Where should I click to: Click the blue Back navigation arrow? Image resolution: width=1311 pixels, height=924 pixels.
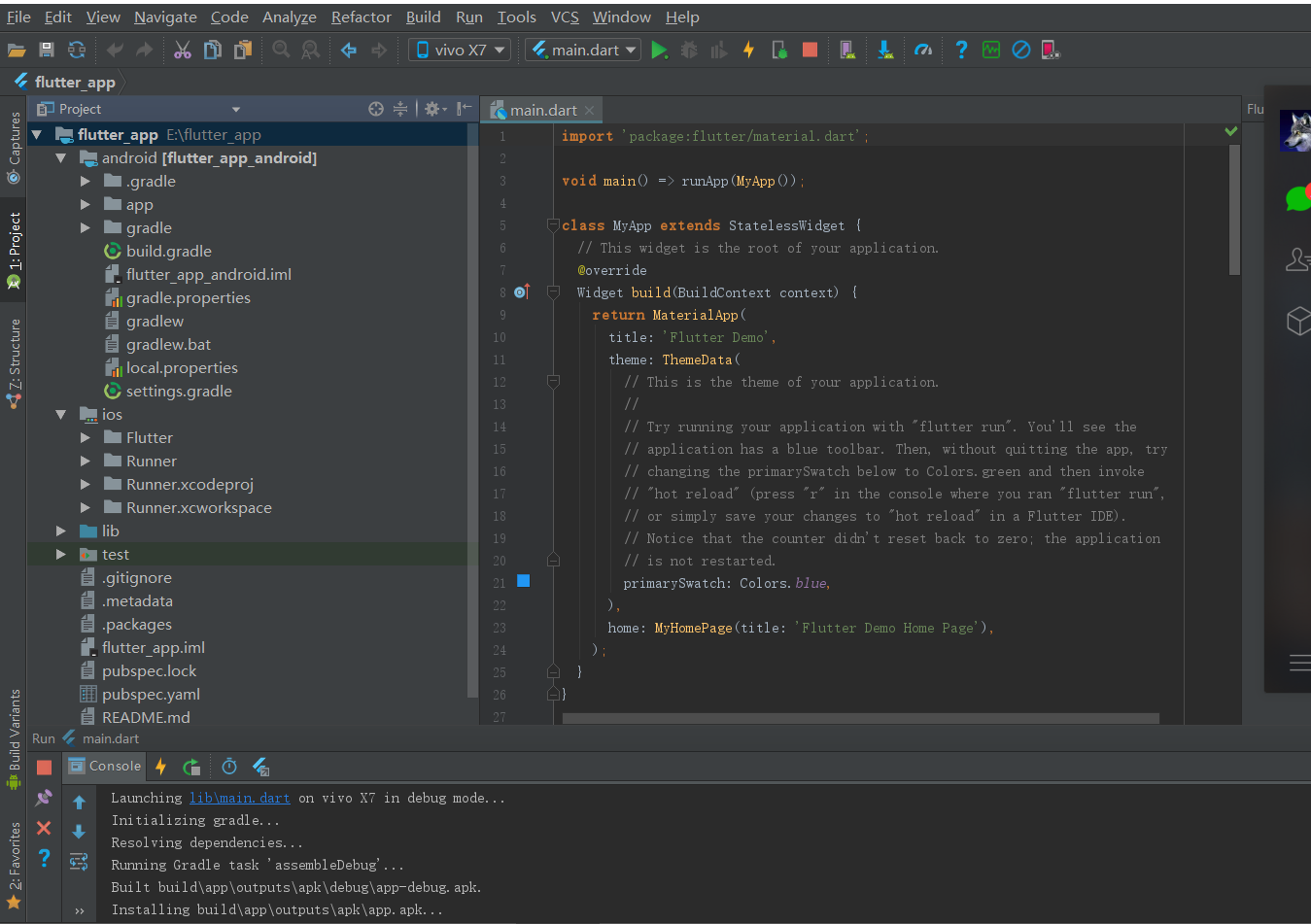(349, 50)
